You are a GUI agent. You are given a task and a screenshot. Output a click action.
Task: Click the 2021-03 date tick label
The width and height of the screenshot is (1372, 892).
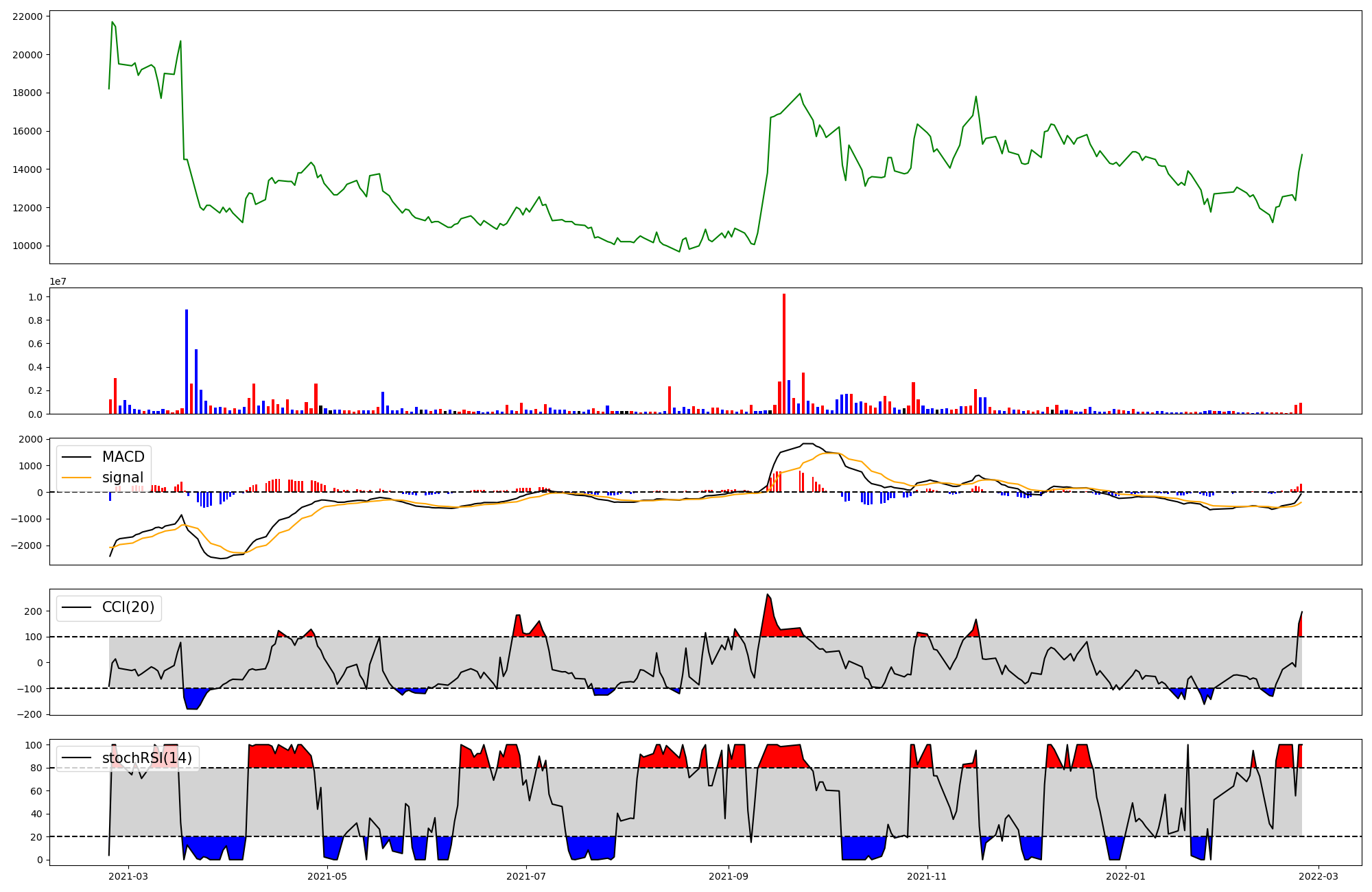[x=128, y=876]
